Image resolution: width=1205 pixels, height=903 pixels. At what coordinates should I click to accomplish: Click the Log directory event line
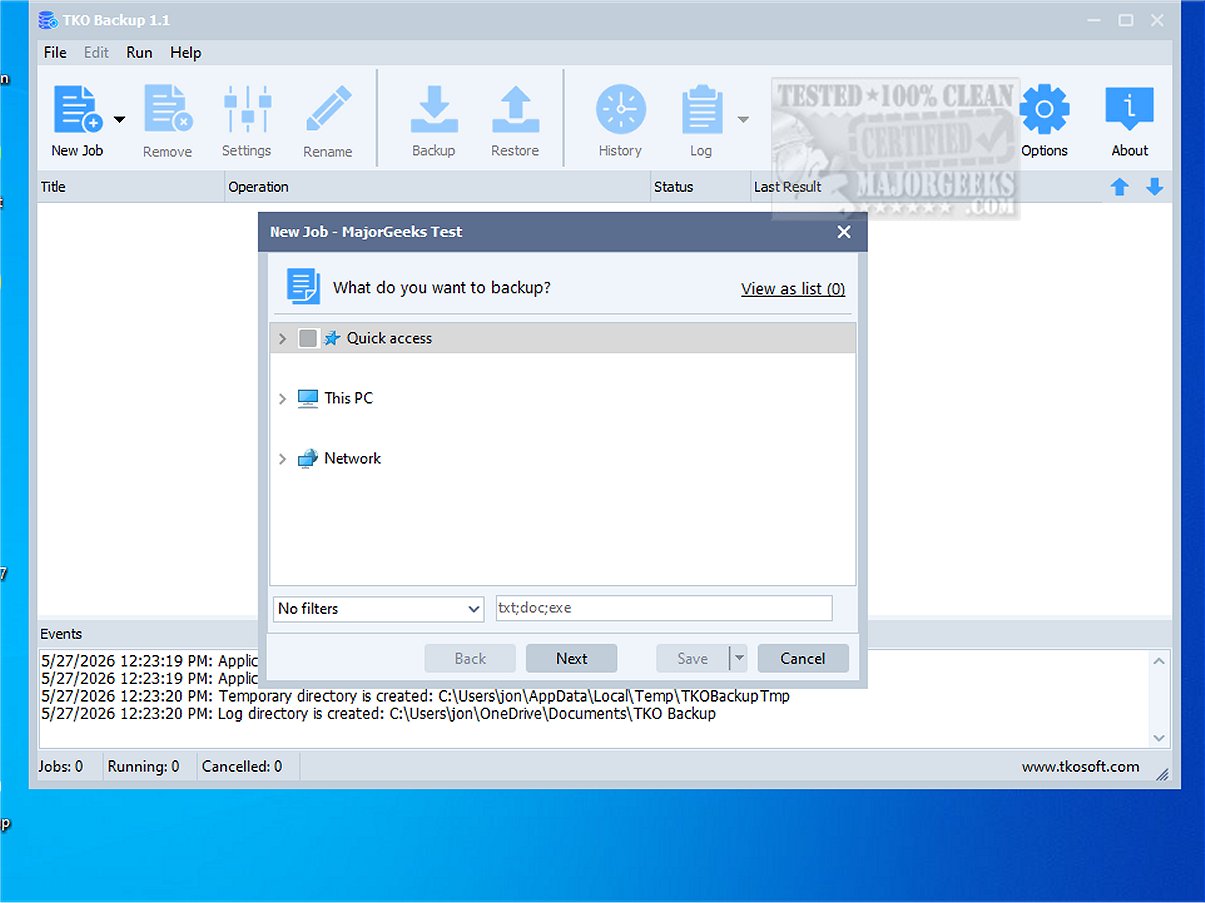(378, 713)
